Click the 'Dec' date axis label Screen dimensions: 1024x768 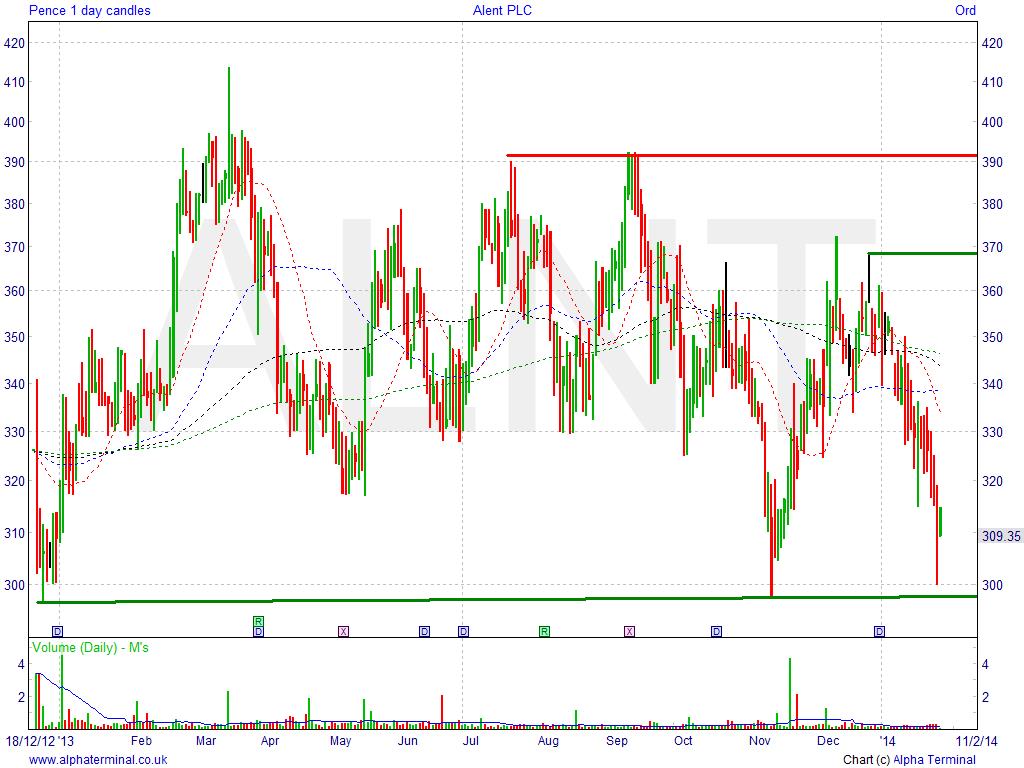(828, 741)
